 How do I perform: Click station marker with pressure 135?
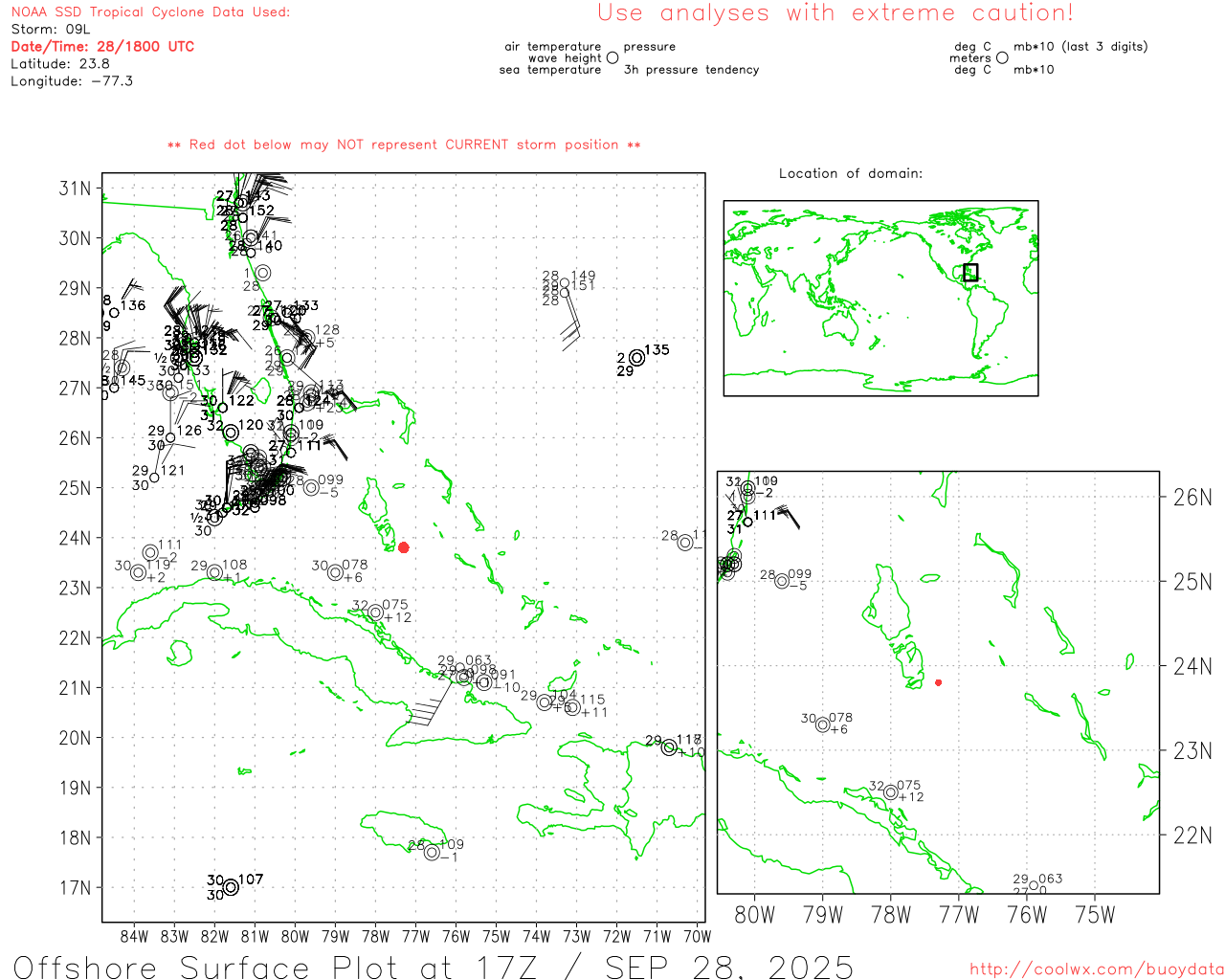click(x=636, y=358)
